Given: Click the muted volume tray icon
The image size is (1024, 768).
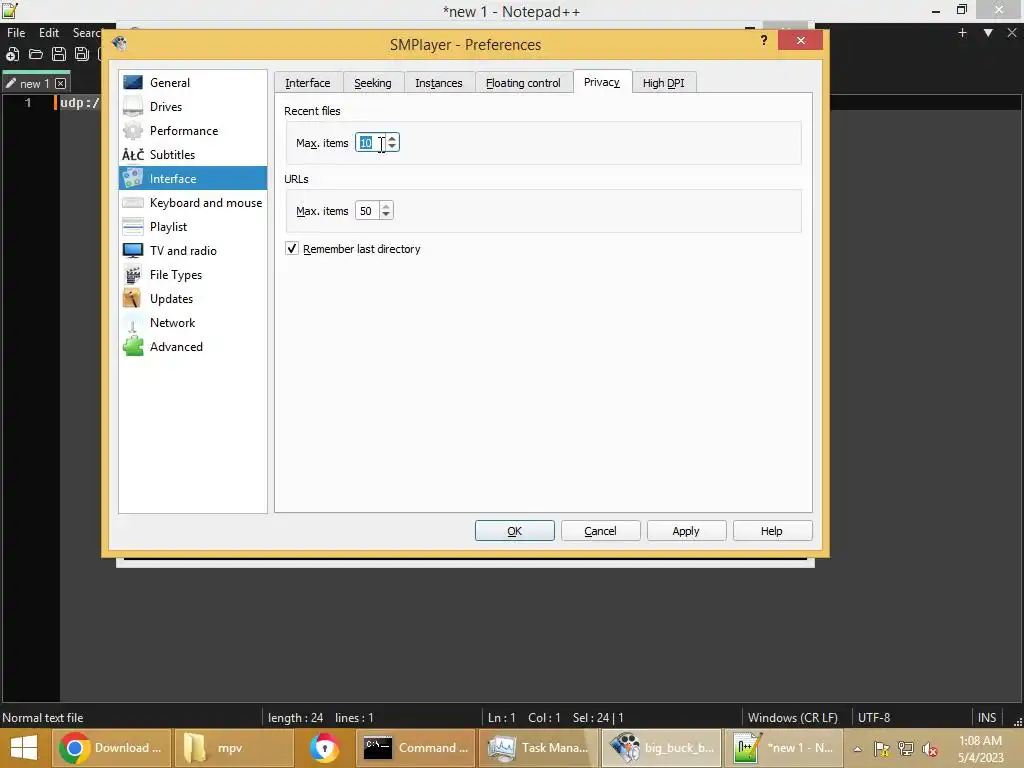Looking at the screenshot, I should (x=930, y=749).
